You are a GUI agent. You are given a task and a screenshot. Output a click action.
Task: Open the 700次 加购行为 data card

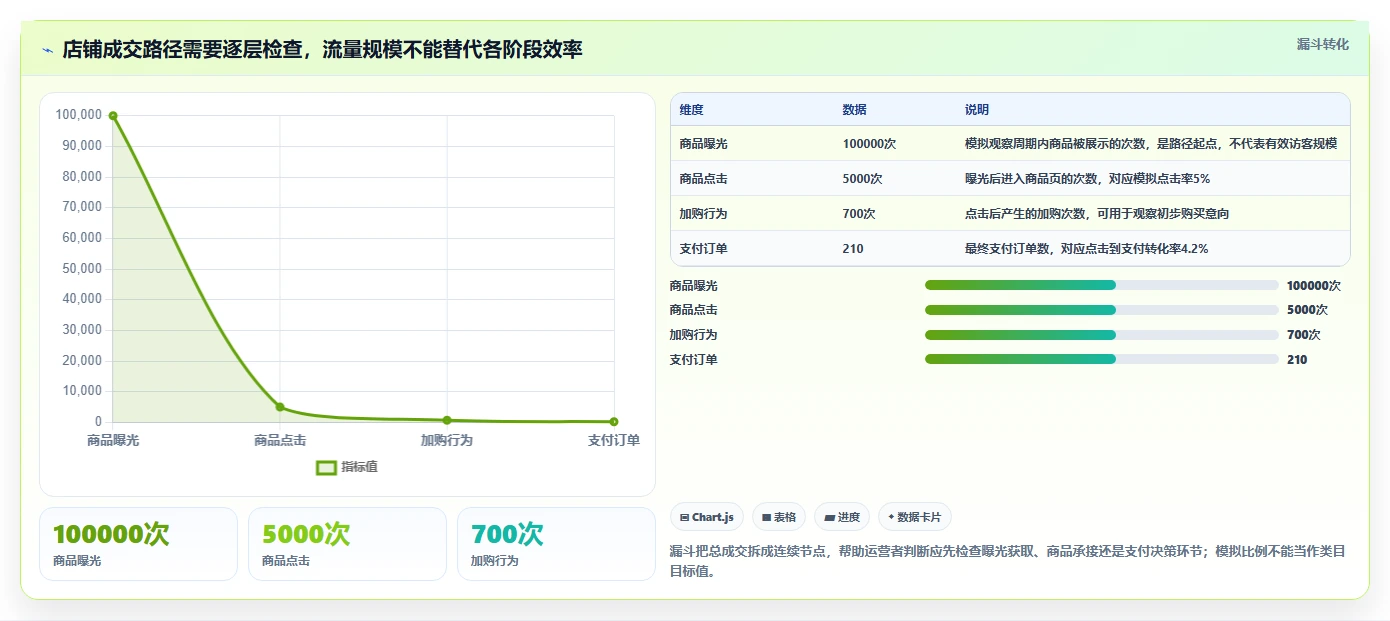pyautogui.click(x=556, y=544)
